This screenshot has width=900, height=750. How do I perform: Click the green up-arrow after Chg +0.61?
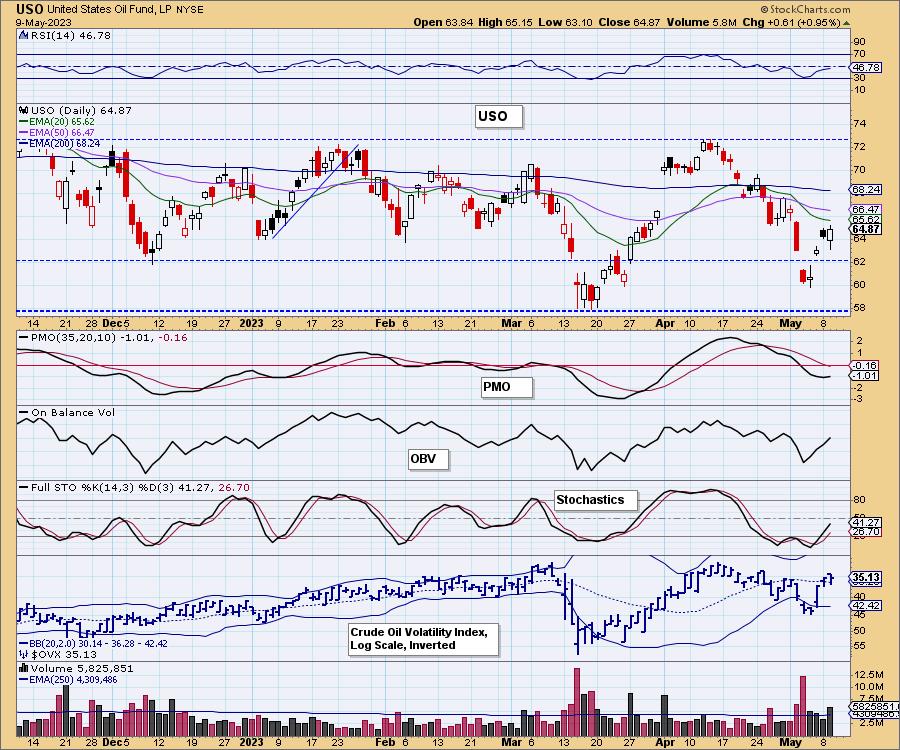[x=847, y=23]
